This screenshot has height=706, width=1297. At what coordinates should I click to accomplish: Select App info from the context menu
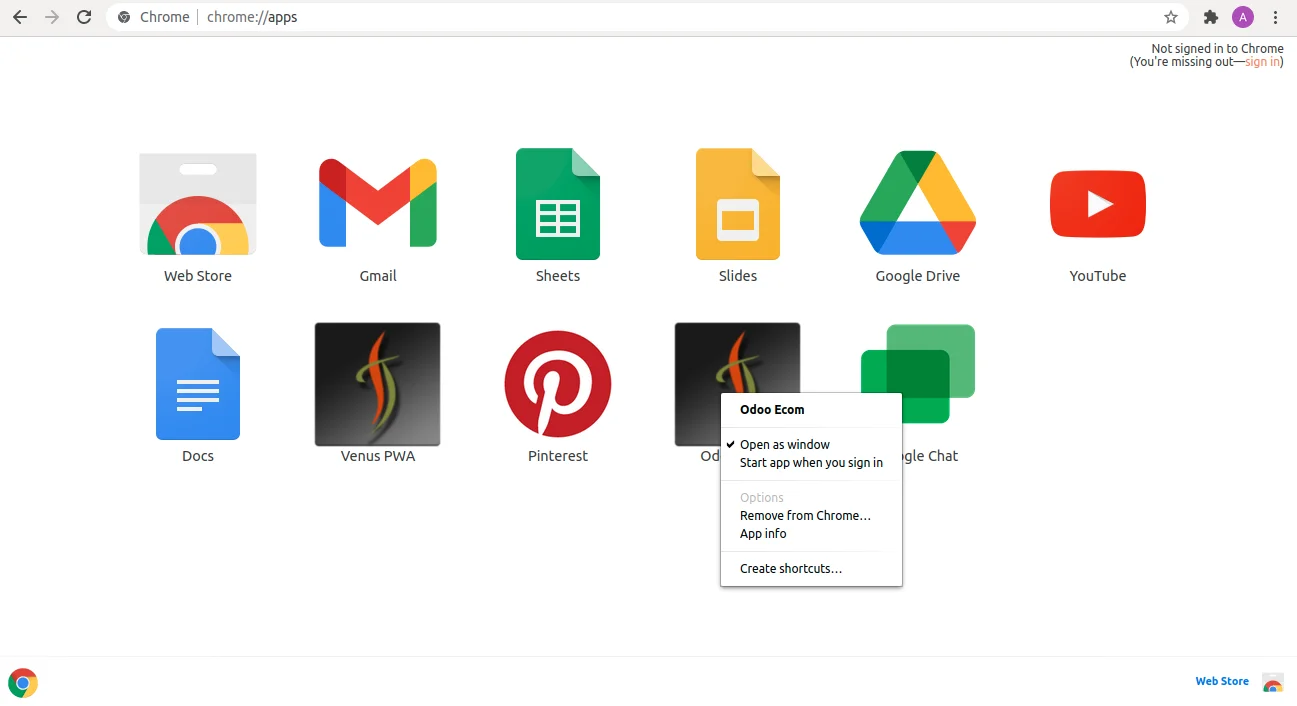(811, 534)
